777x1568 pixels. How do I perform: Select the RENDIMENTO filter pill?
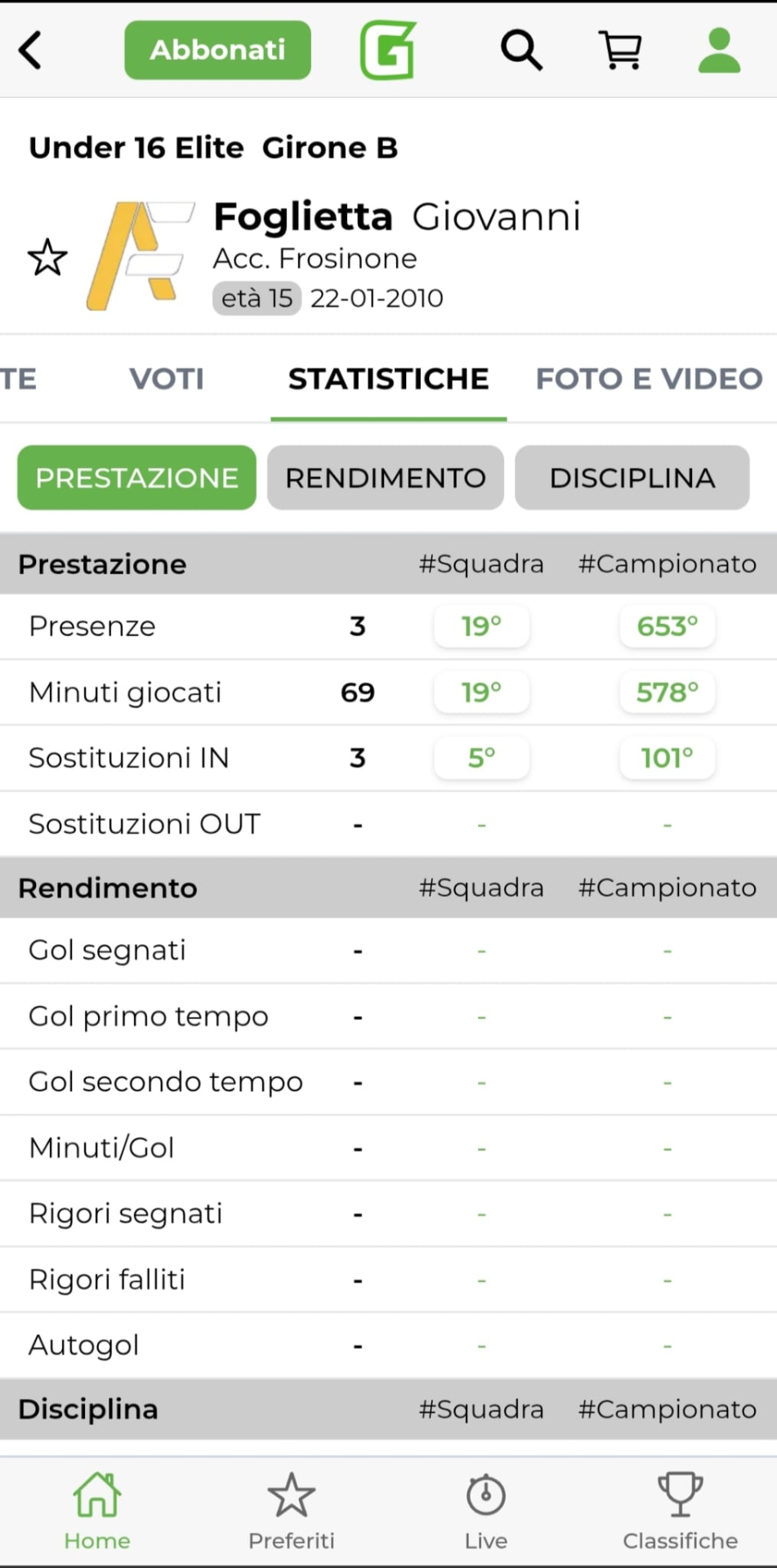tap(386, 478)
